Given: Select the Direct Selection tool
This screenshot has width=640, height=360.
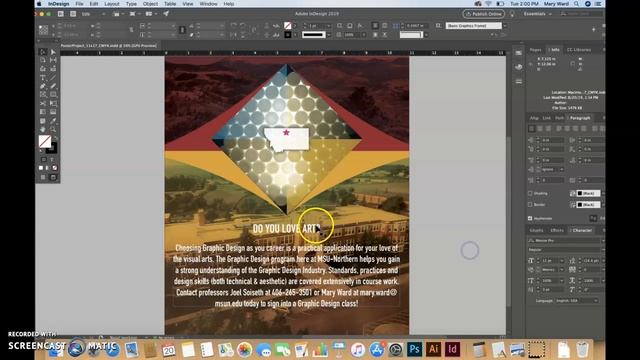Looking at the screenshot, I should tap(53, 52).
